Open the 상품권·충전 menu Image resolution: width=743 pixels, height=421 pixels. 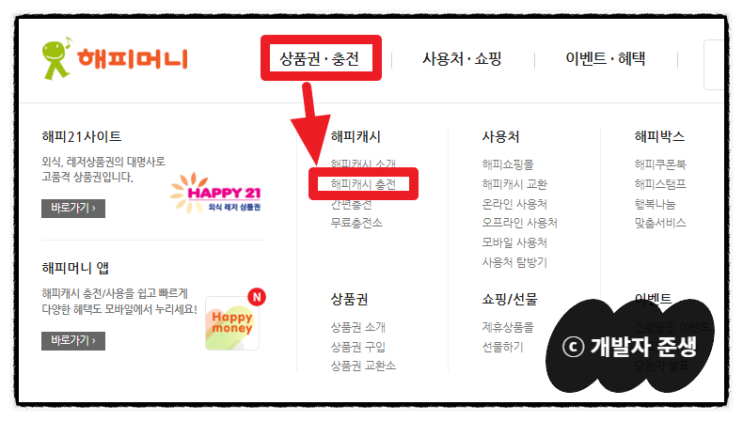click(319, 59)
